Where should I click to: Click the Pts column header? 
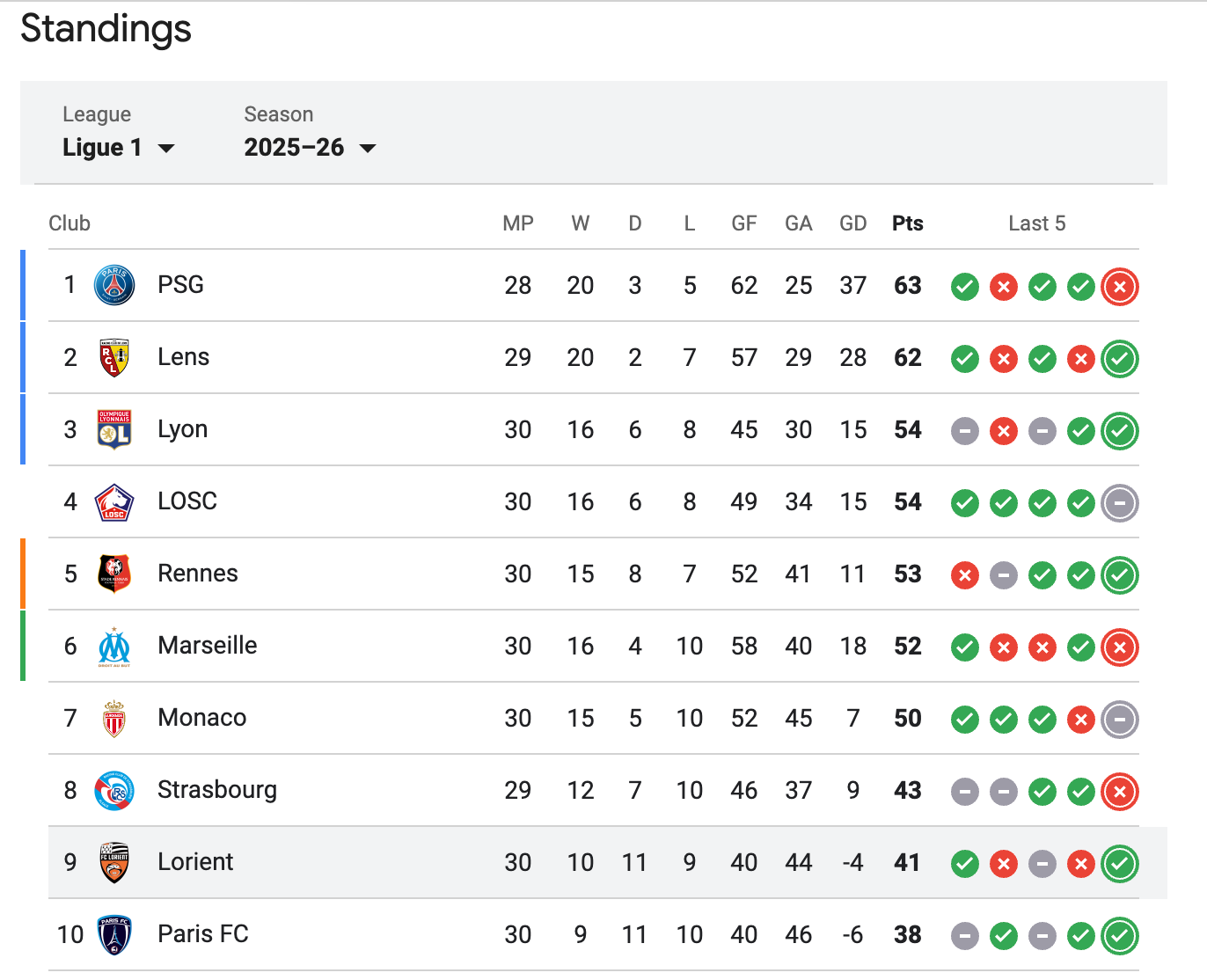tap(907, 223)
